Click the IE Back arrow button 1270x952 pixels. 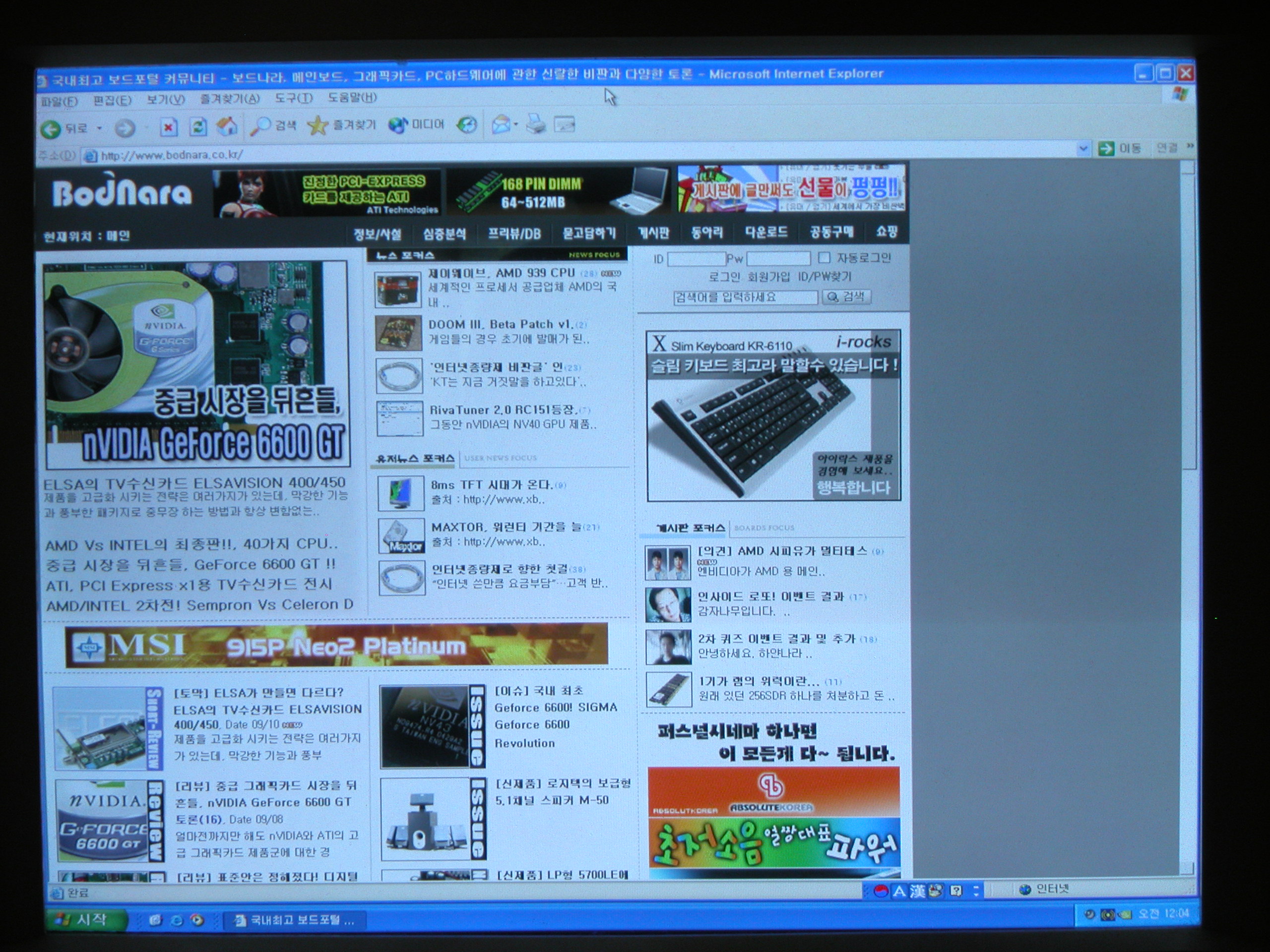[51, 128]
